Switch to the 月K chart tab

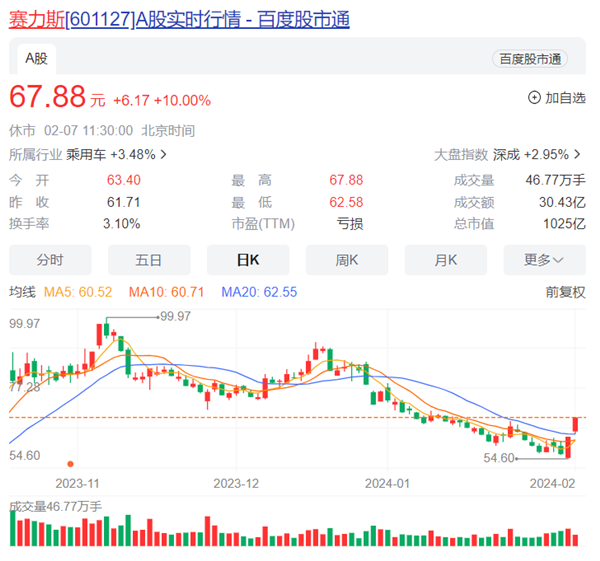[x=446, y=260]
